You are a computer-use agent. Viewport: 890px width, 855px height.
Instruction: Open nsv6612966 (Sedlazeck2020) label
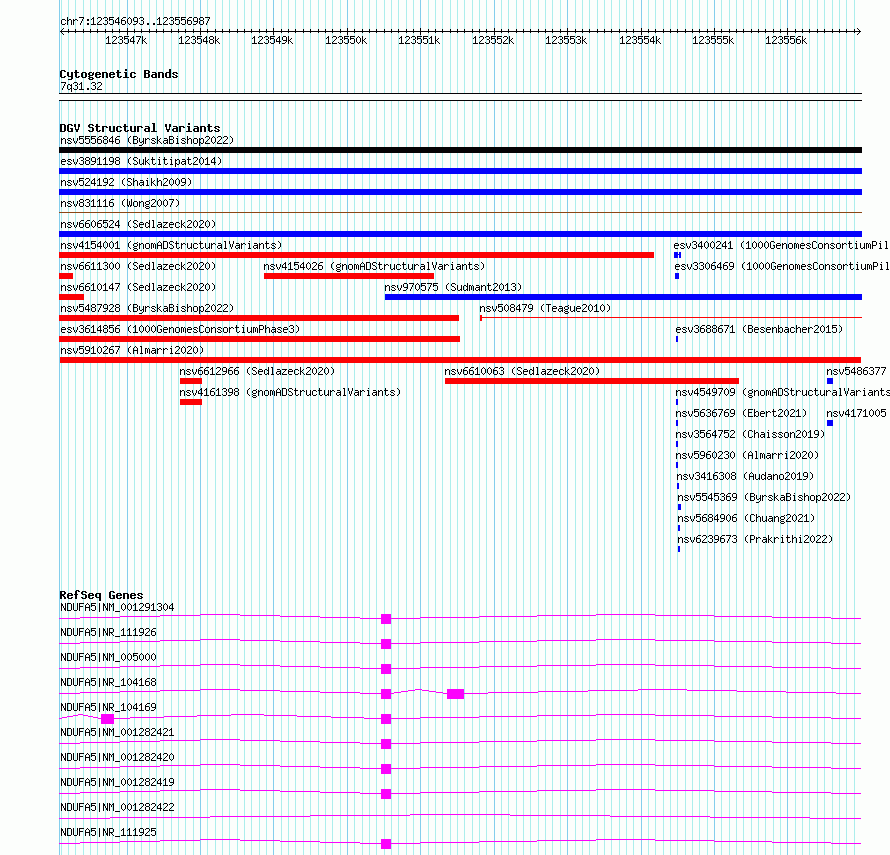[x=257, y=371]
